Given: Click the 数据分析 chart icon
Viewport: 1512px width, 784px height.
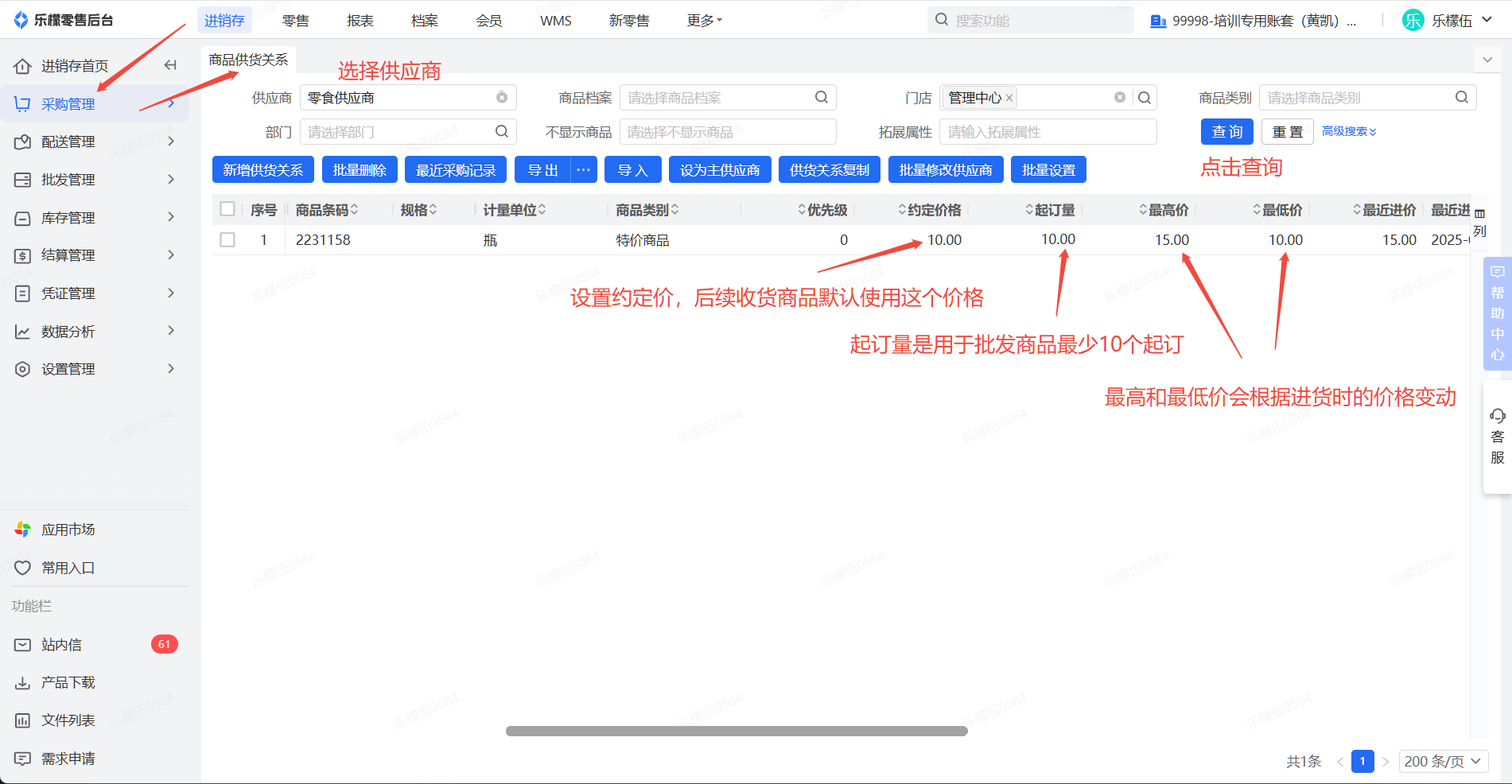Looking at the screenshot, I should tap(23, 332).
